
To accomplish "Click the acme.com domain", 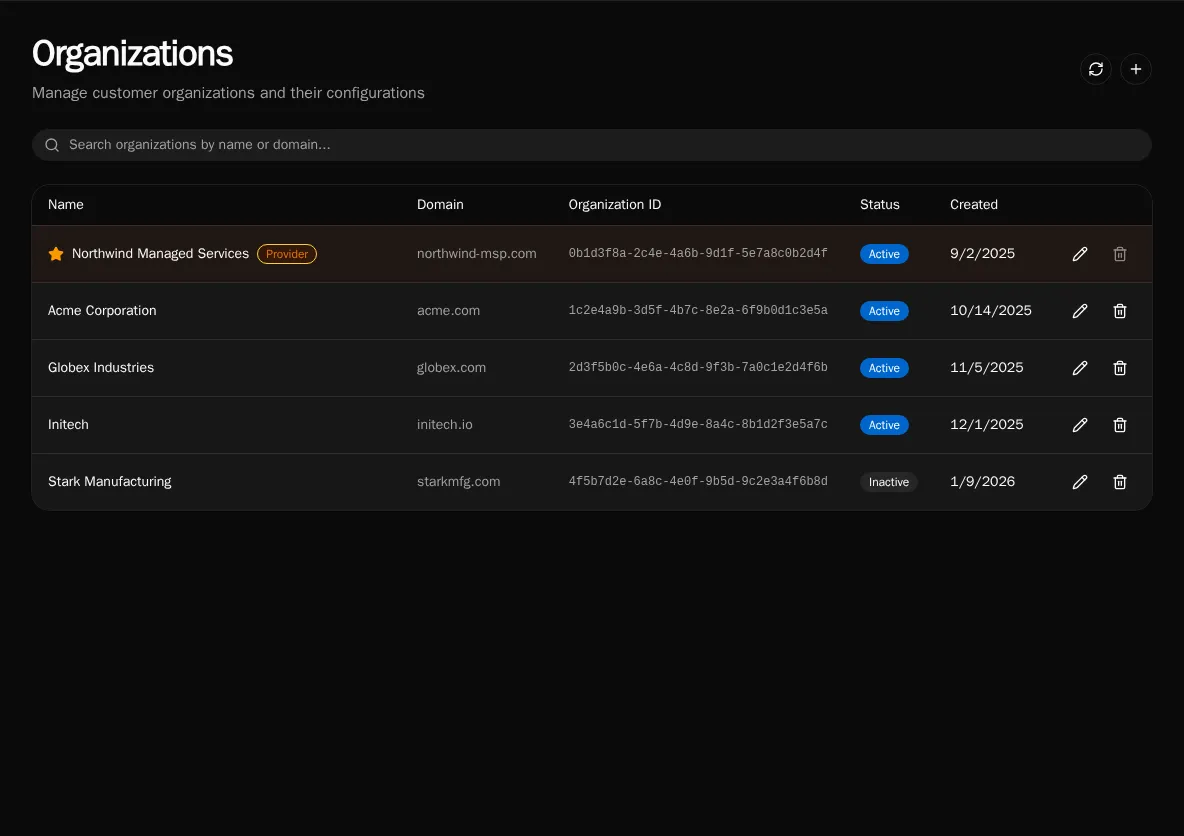I will point(449,310).
